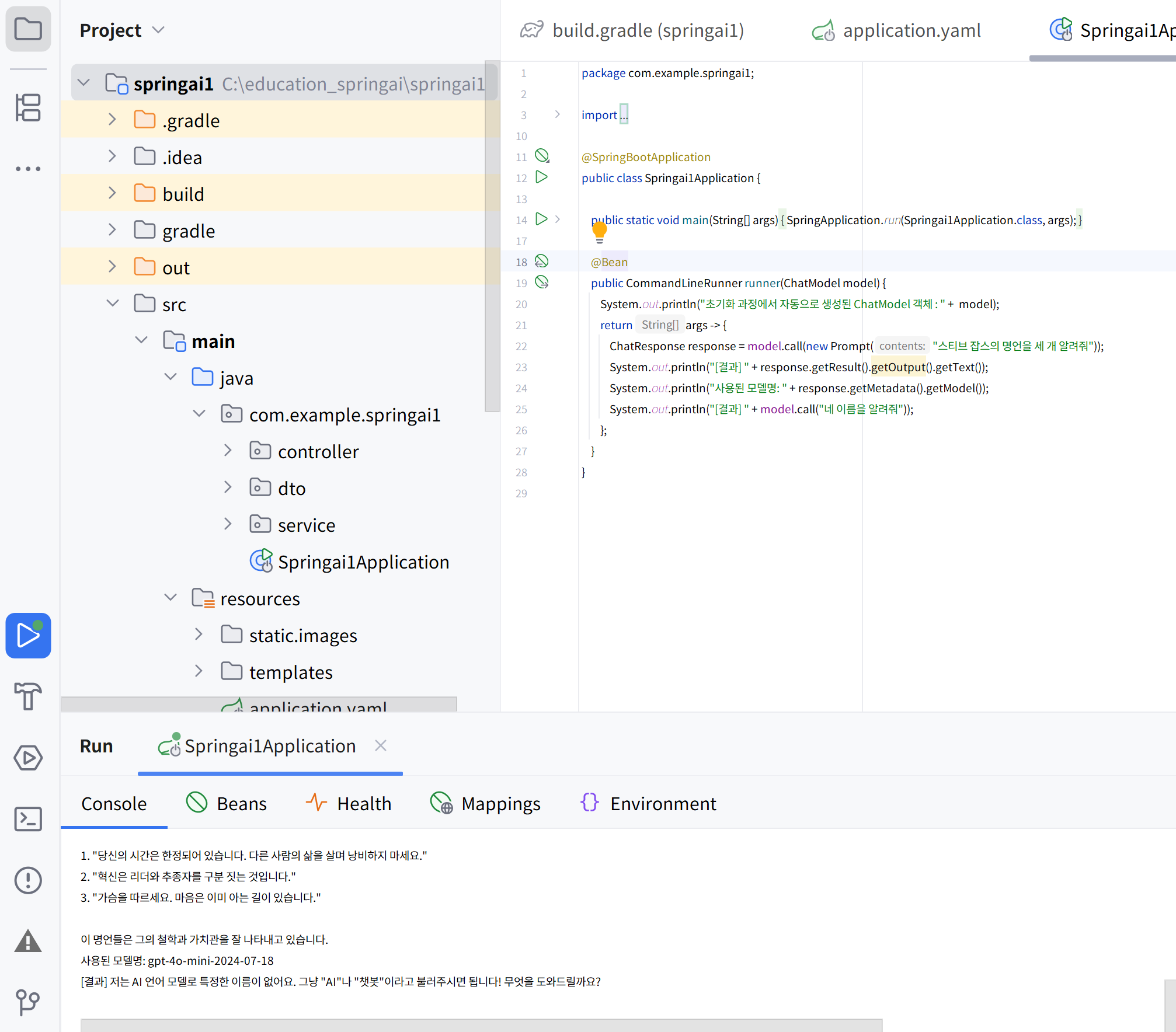The width and height of the screenshot is (1176, 1032).
Task: Open the Structure tool window icon
Action: tap(28, 108)
